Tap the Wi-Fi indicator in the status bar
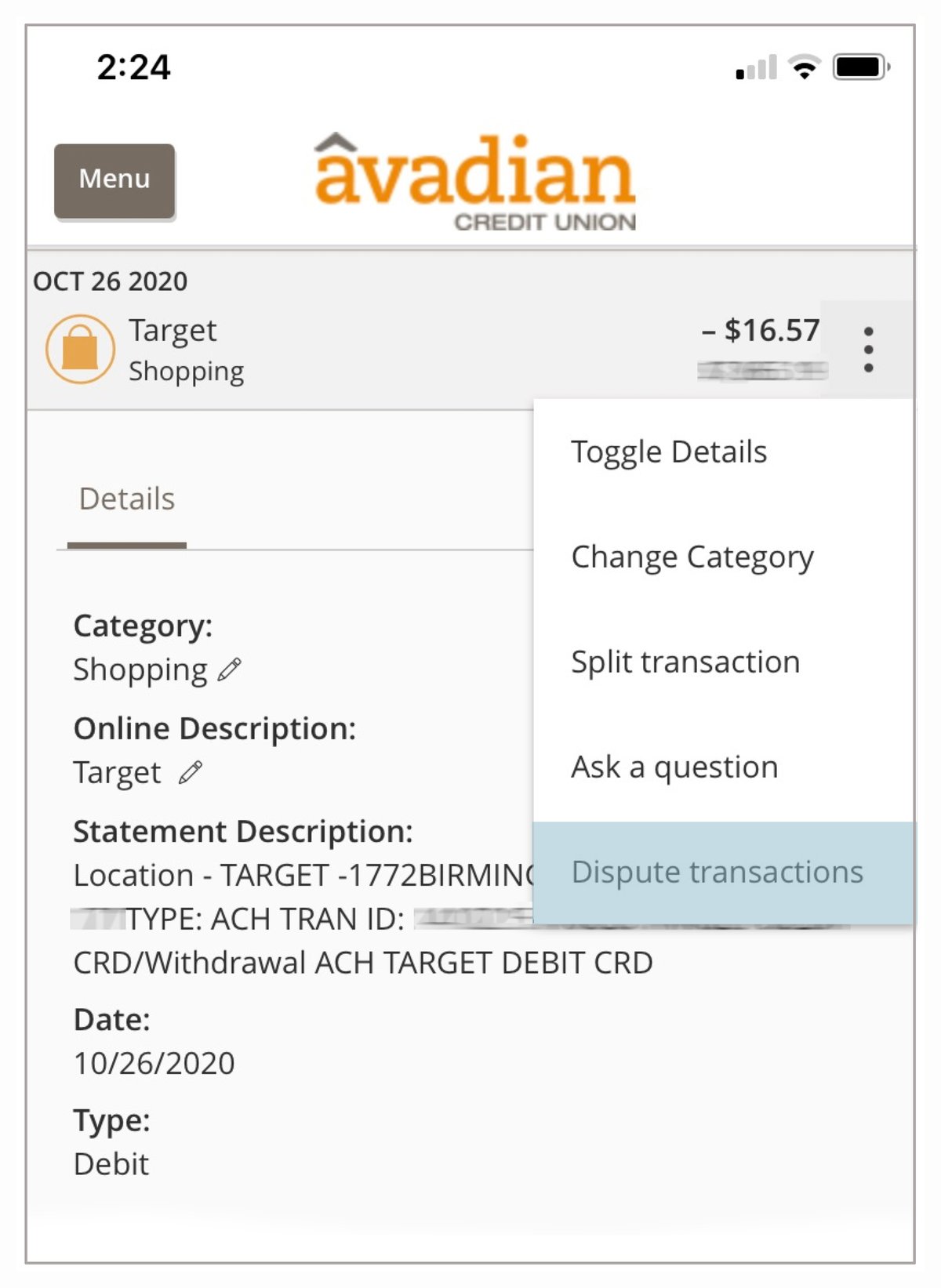The image size is (941, 1288). click(801, 67)
